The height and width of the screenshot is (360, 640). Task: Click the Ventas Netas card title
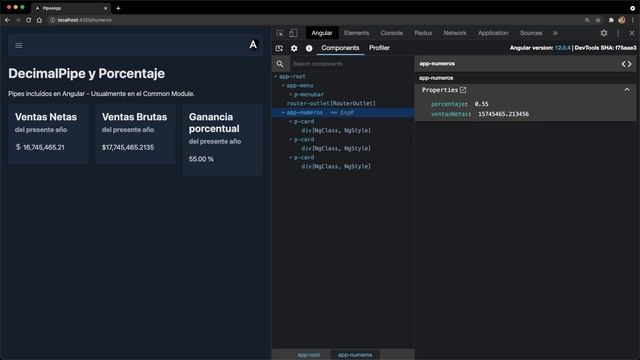pos(46,117)
